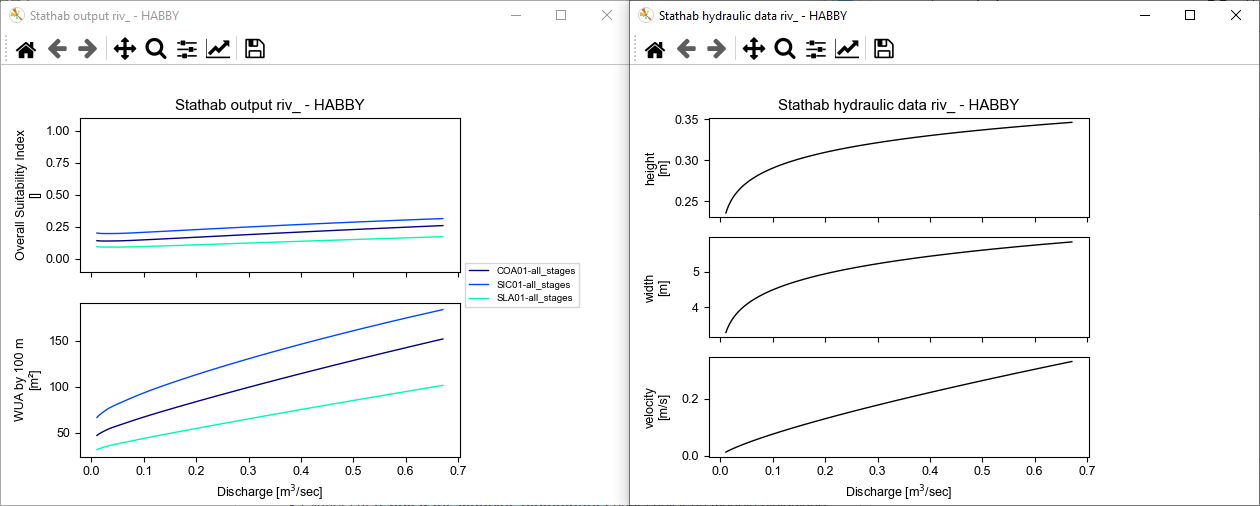1260x506 pixels.
Task: Activate Pan tool in Stathab output window
Action: pos(125,49)
